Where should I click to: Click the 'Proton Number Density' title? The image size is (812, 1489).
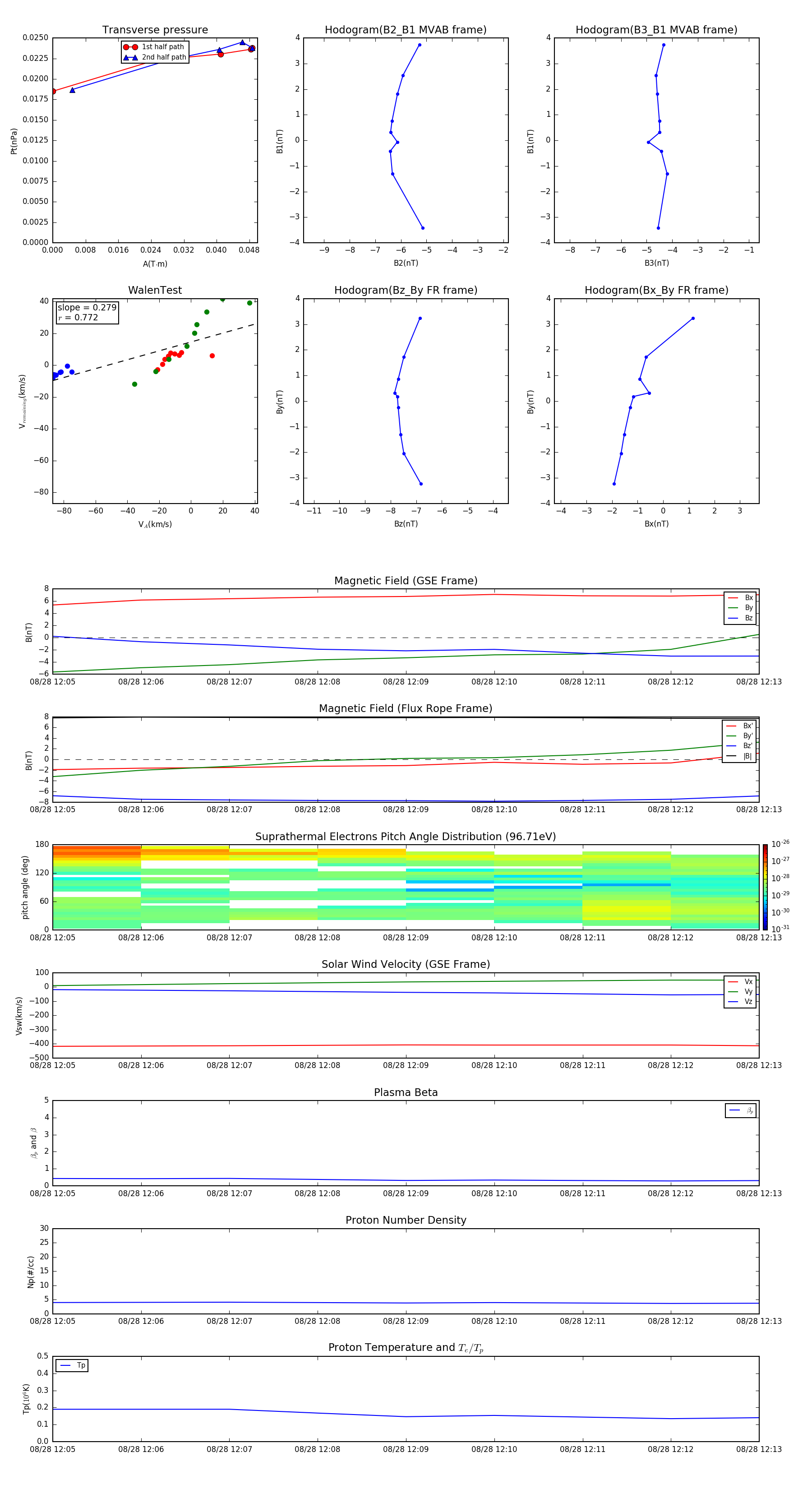406,1220
